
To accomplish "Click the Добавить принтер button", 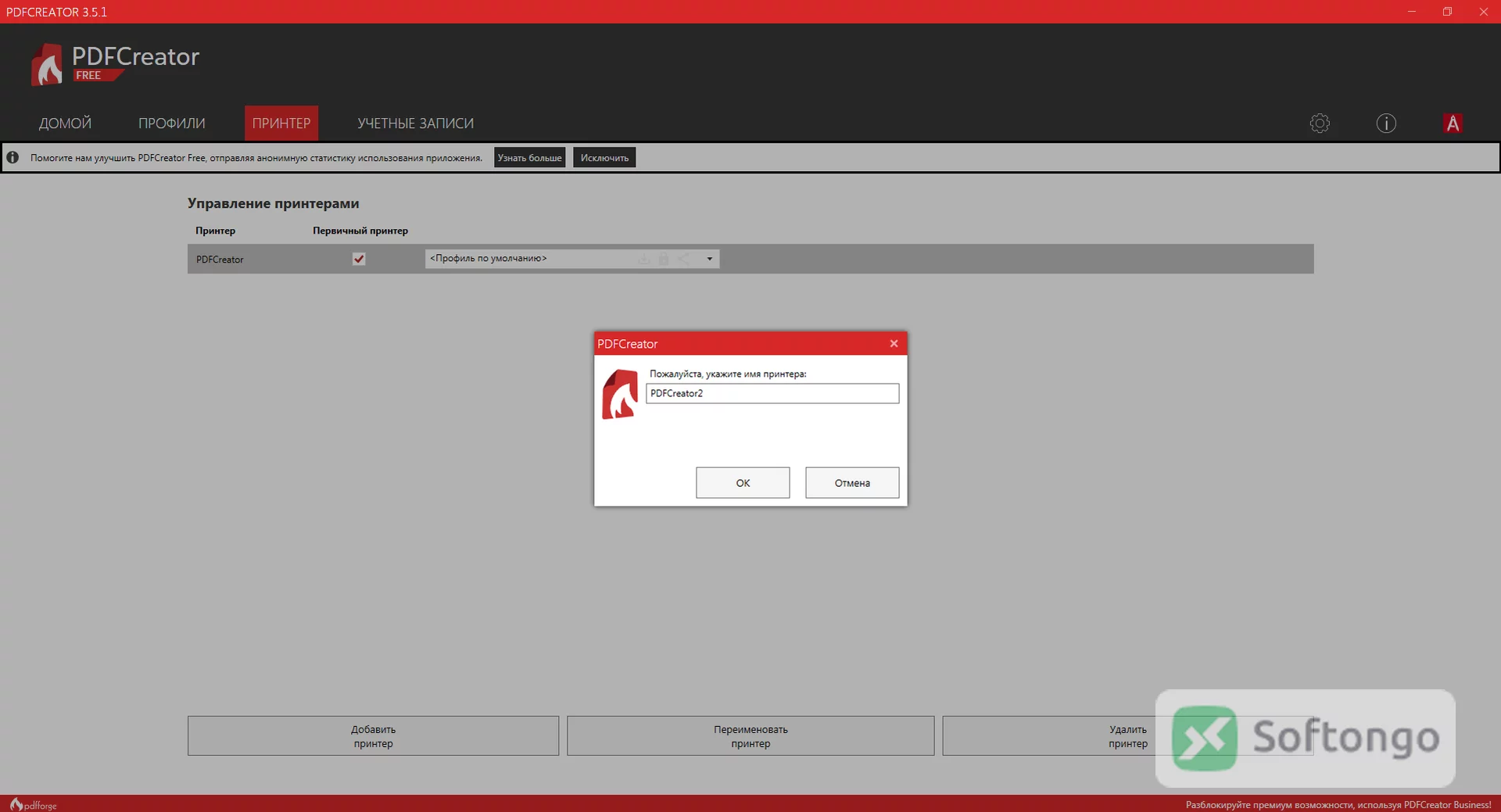I will (x=373, y=736).
